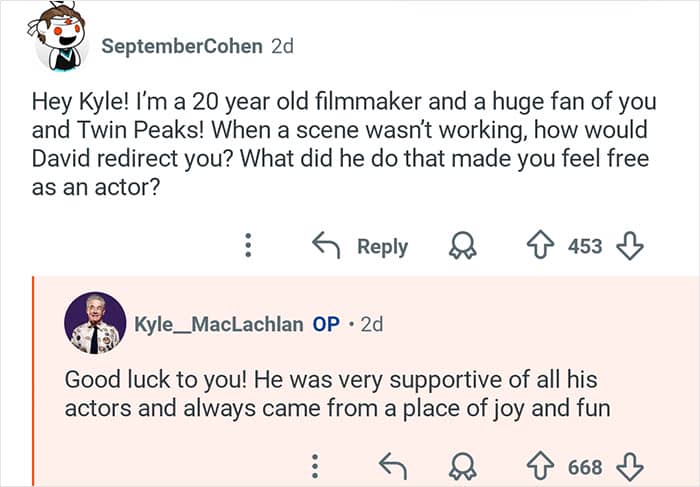Reply to SeptemberCohen's comment
Viewport: 700px width, 487px height.
point(364,246)
